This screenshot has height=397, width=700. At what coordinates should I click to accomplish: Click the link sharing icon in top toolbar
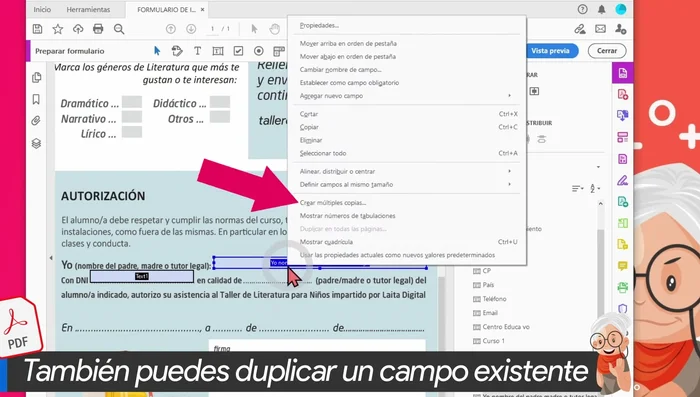tap(580, 29)
